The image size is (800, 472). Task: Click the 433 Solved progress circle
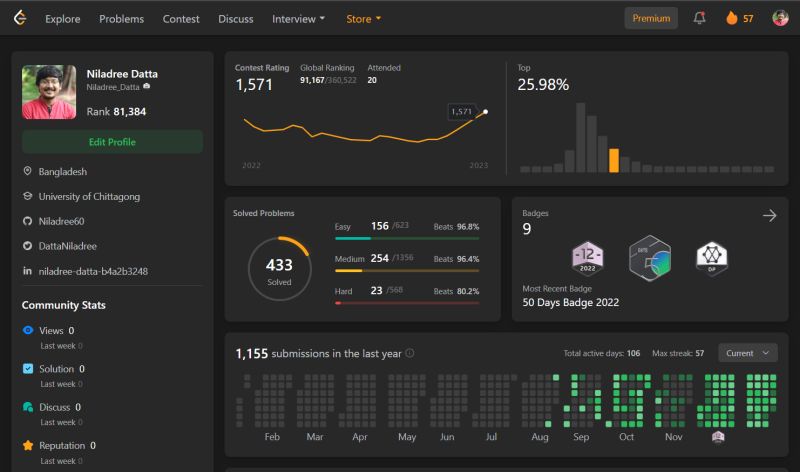[x=279, y=268]
